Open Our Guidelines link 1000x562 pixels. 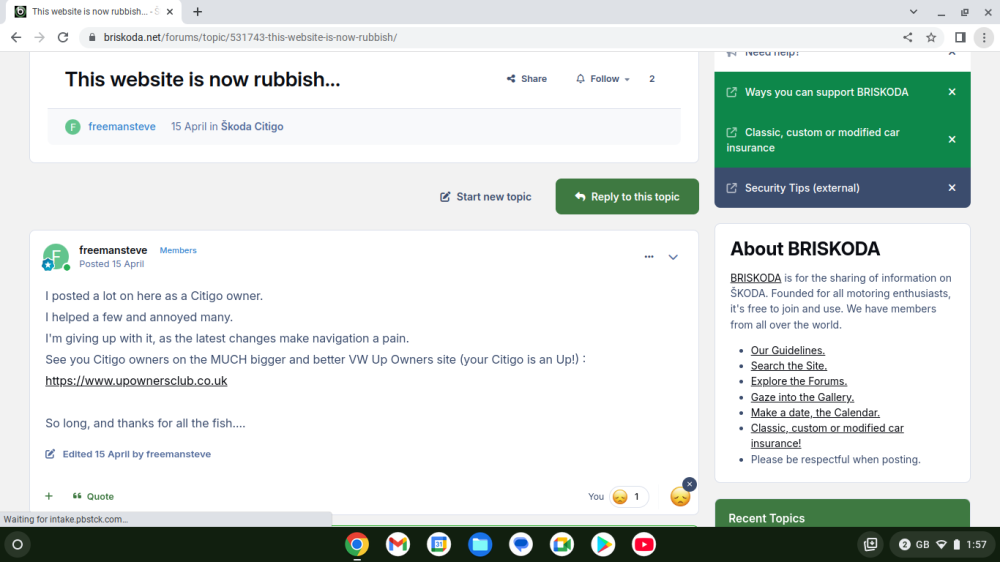coord(788,350)
